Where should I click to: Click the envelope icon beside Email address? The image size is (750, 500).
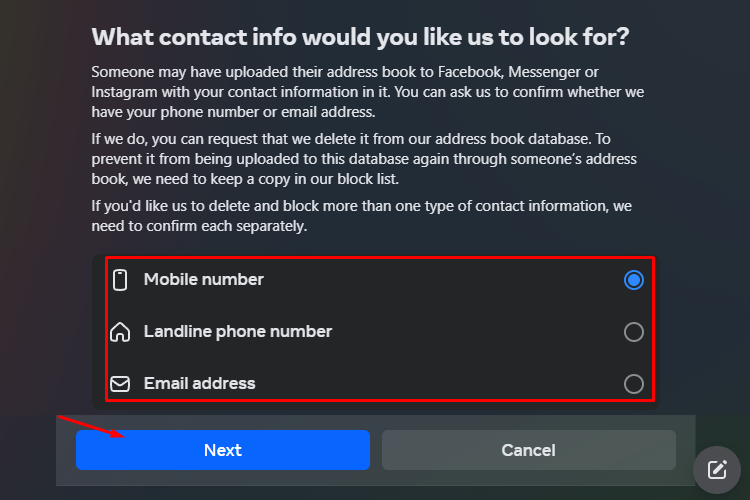(120, 384)
